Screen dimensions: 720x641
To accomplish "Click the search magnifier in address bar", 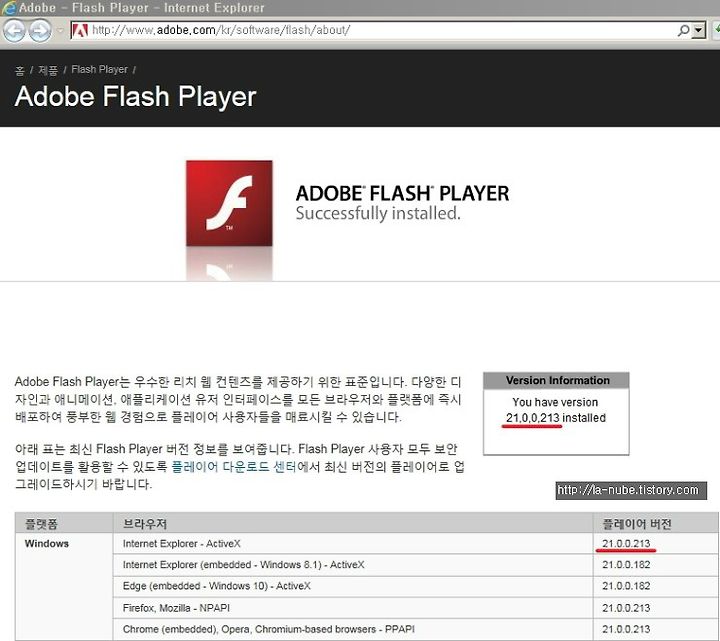I will (x=683, y=30).
